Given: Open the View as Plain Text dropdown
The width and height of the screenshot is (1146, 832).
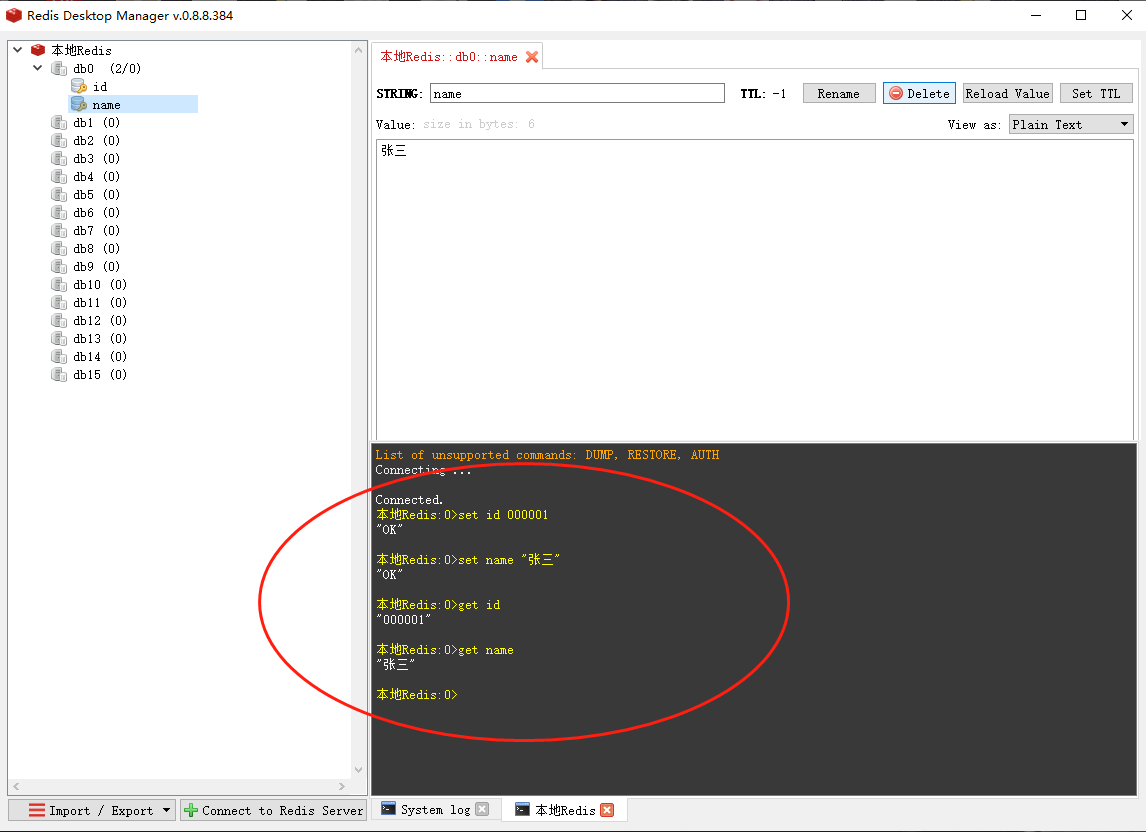Looking at the screenshot, I should click(1071, 124).
